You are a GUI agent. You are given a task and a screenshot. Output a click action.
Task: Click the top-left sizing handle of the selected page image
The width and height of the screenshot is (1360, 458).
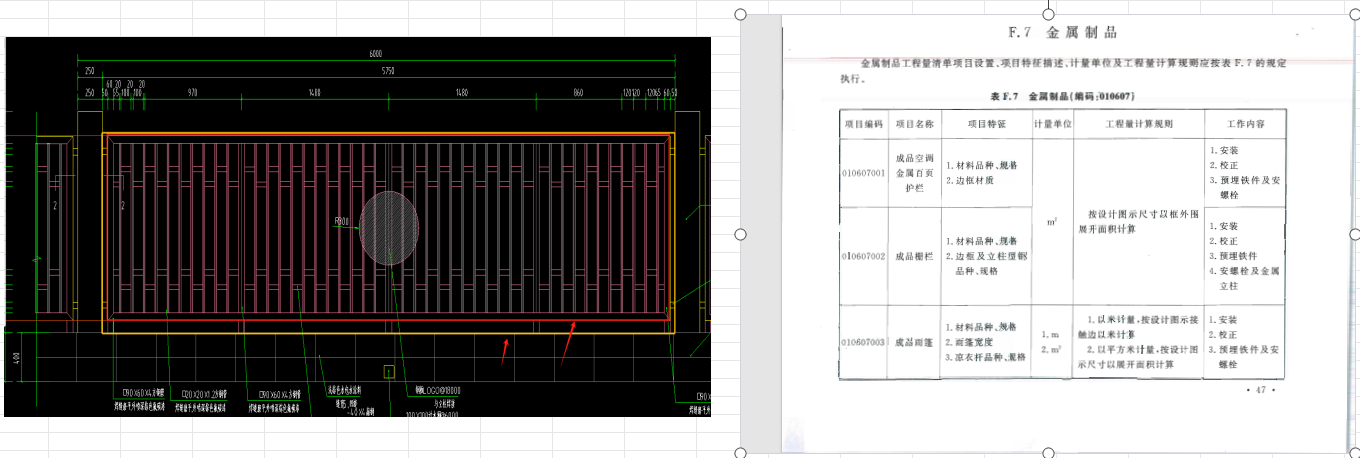point(741,14)
